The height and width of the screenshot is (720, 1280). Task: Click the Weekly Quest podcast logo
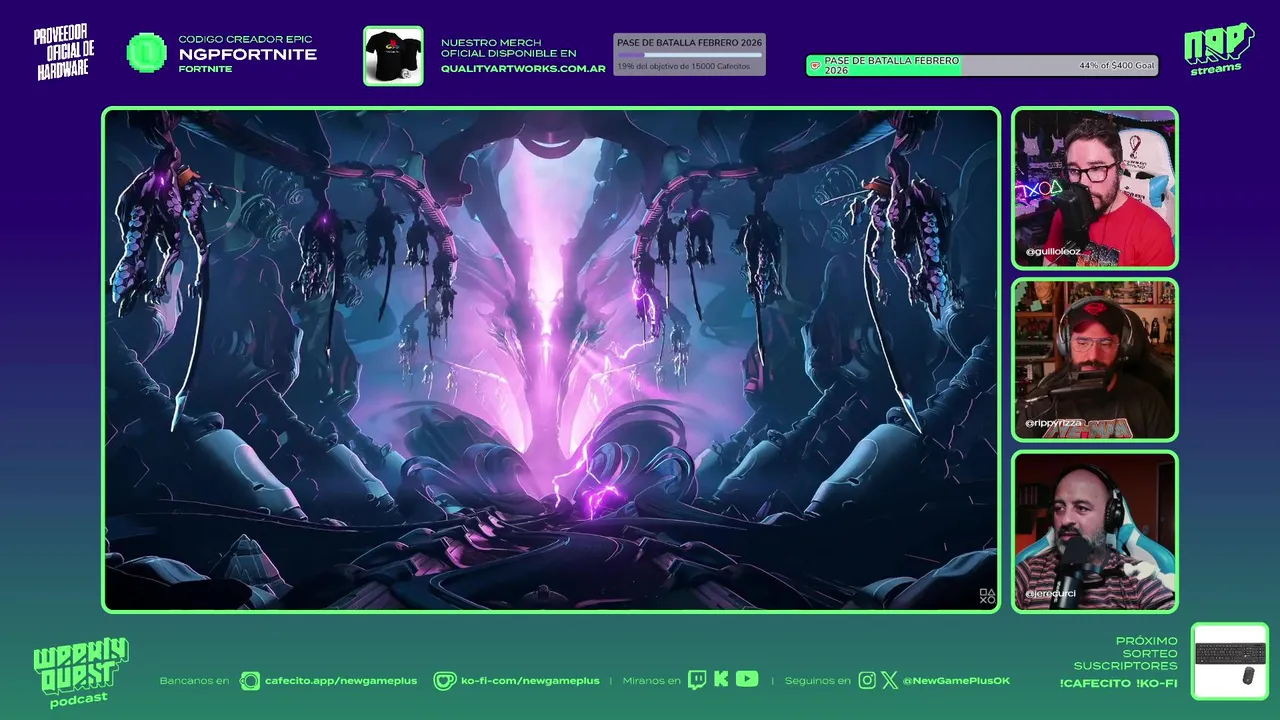(80, 672)
